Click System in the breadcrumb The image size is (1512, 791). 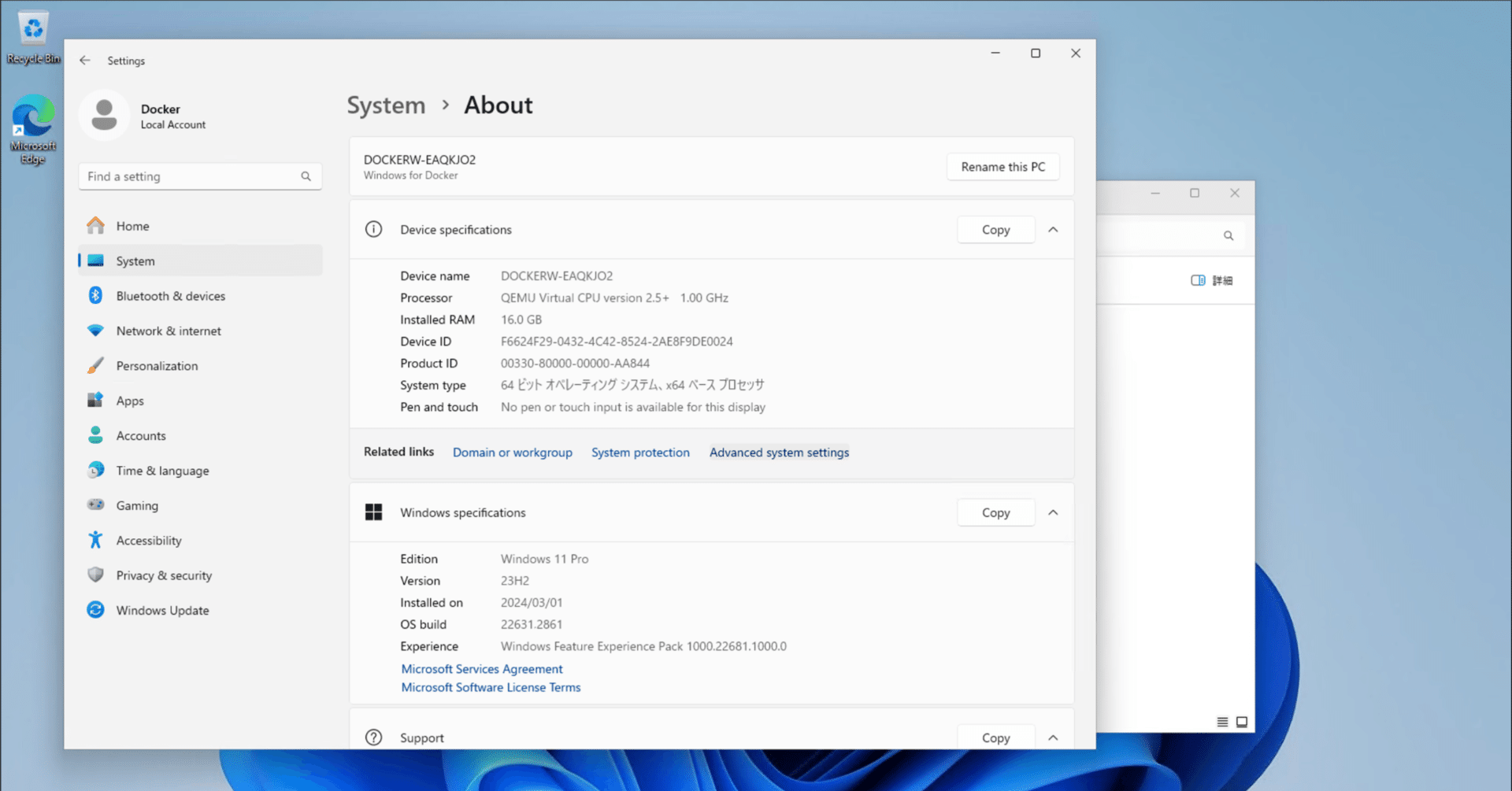[x=386, y=105]
